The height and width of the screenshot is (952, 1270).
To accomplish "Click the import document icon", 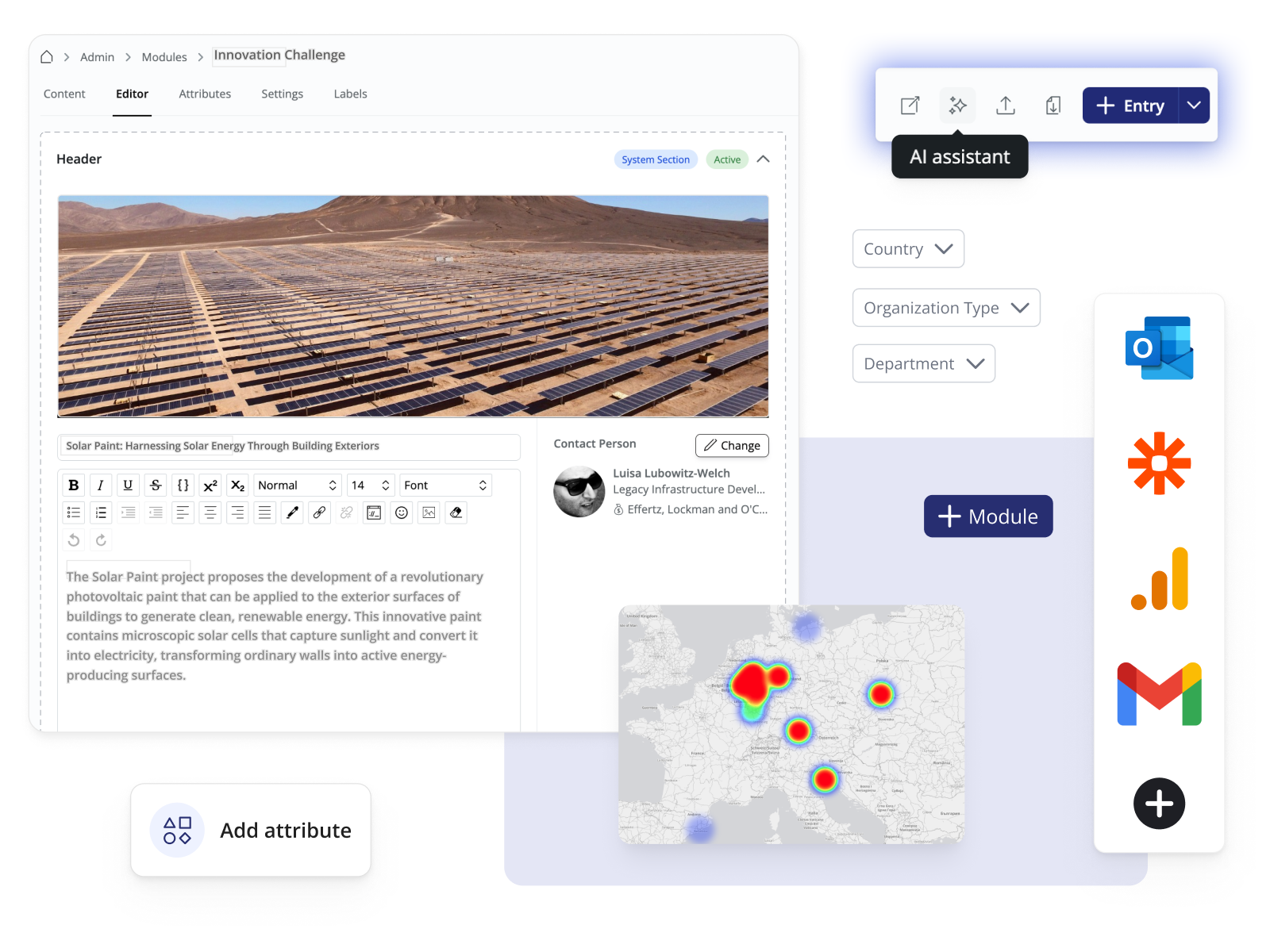I will (1053, 106).
